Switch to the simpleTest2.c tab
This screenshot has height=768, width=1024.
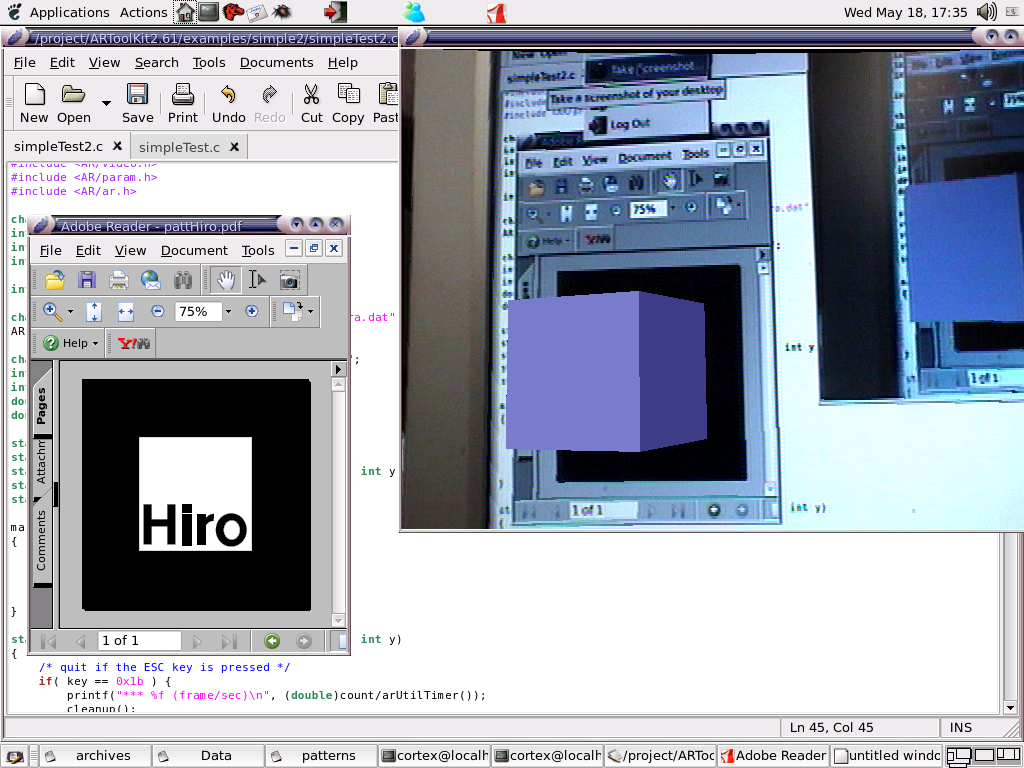[58, 146]
